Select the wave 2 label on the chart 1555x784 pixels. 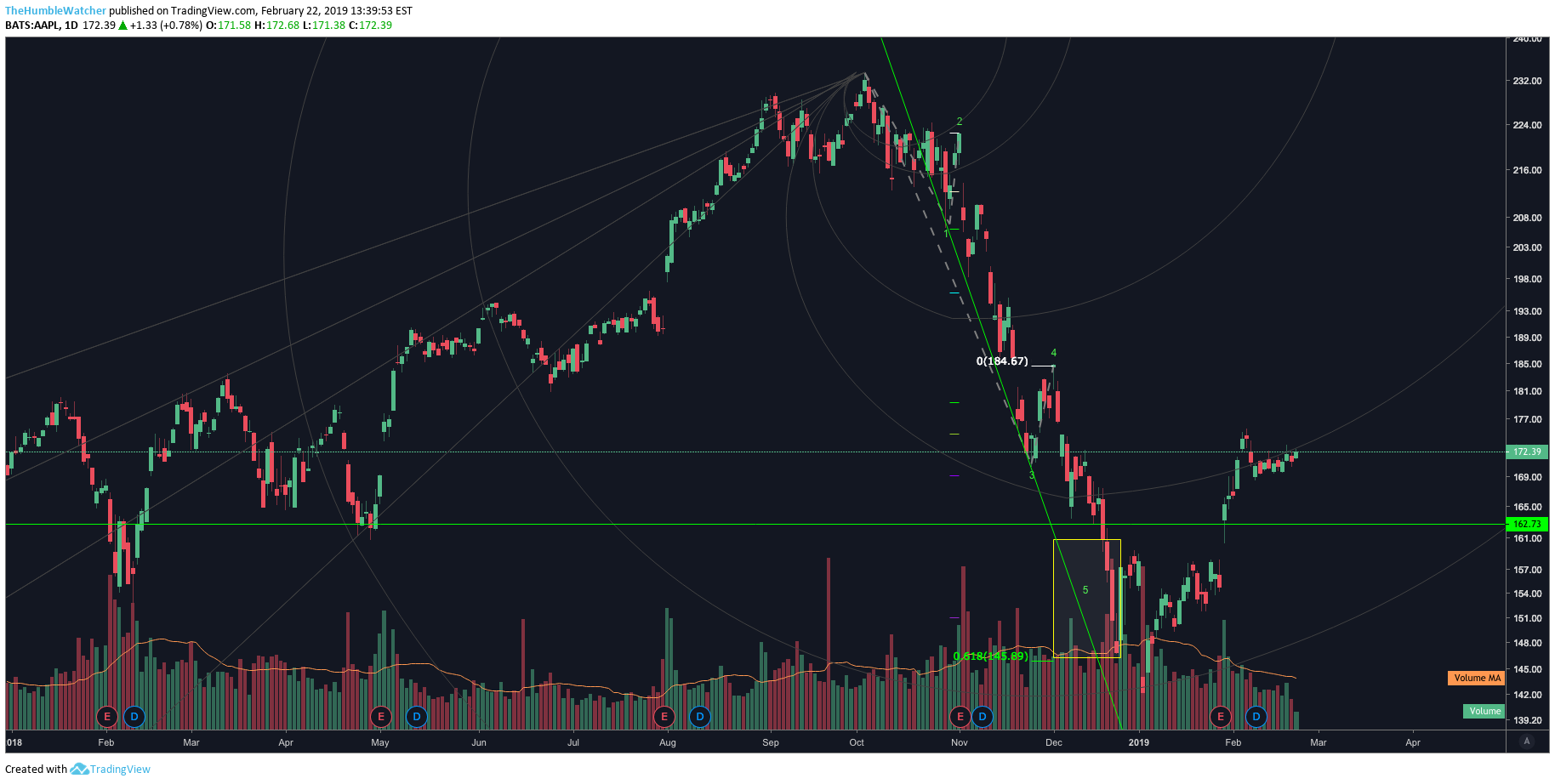[x=960, y=122]
